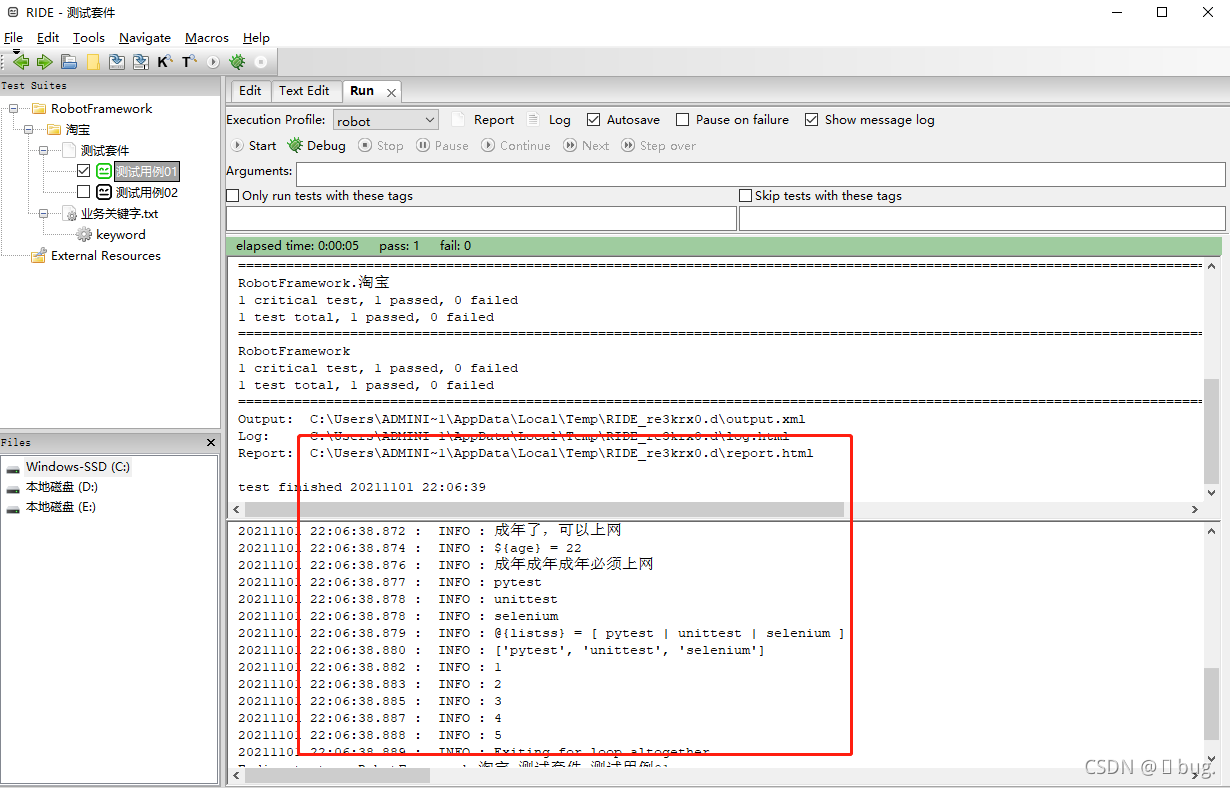Go forward with the green right arrow

[44, 62]
